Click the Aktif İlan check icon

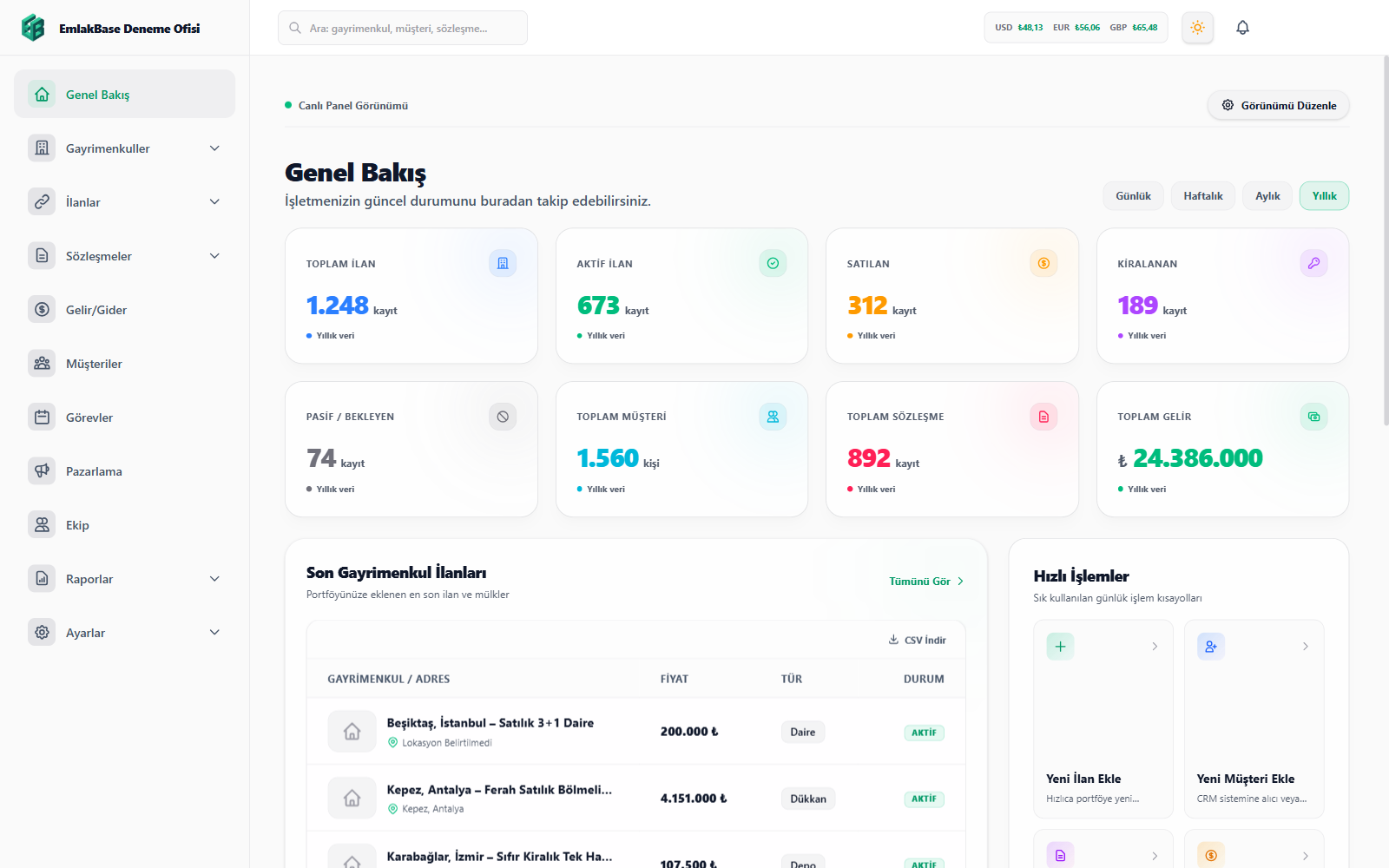(x=773, y=263)
